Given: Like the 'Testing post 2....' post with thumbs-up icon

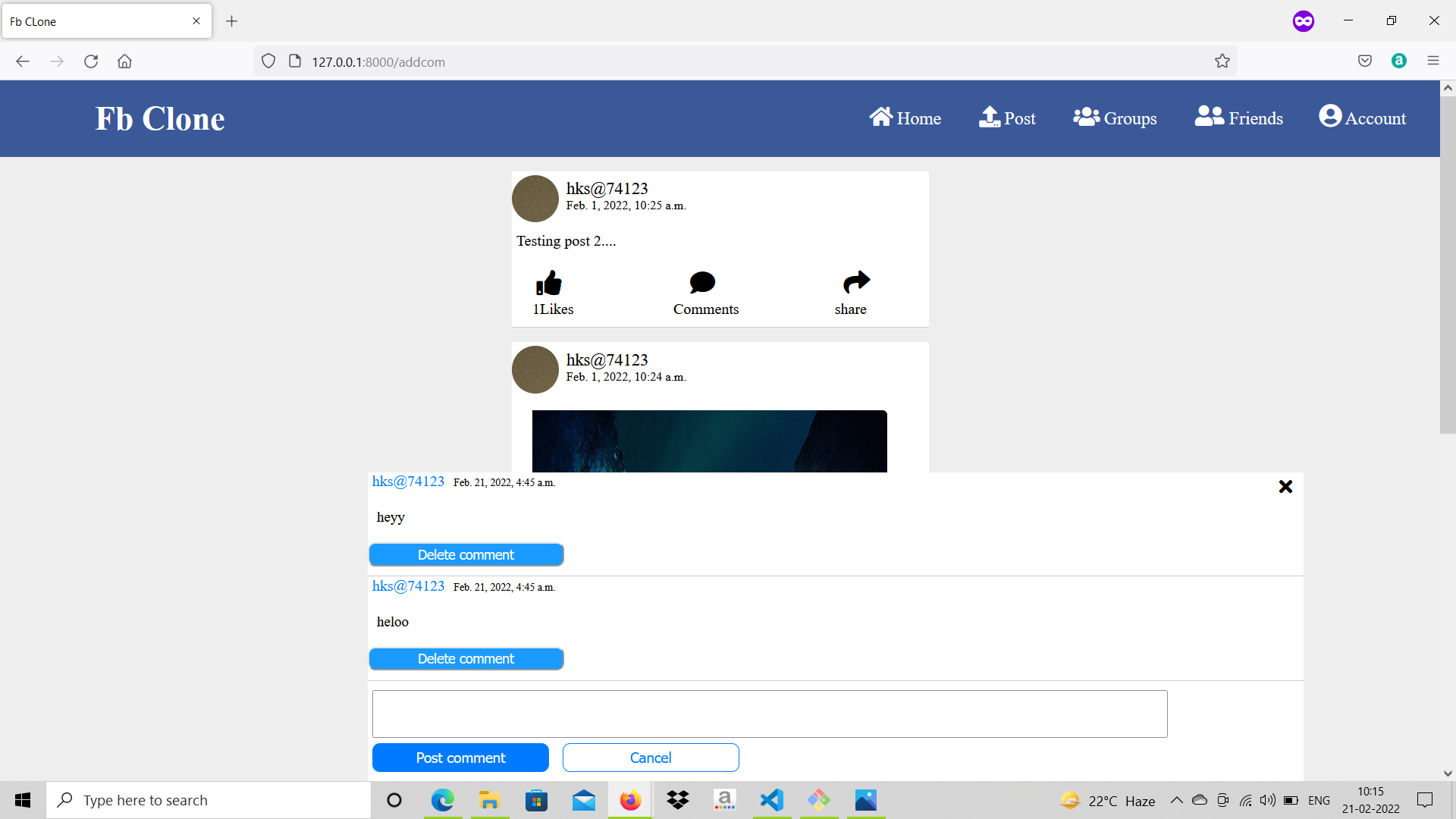Looking at the screenshot, I should pyautogui.click(x=549, y=283).
